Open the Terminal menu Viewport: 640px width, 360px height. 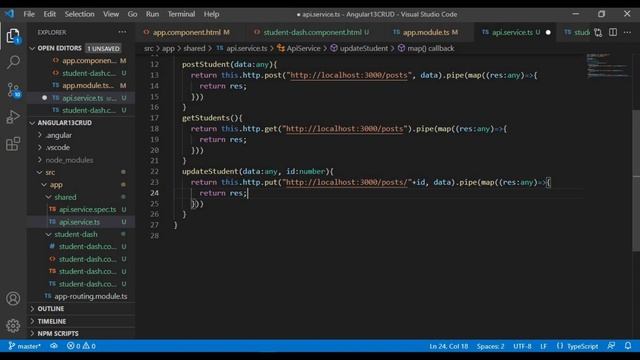(x=181, y=14)
